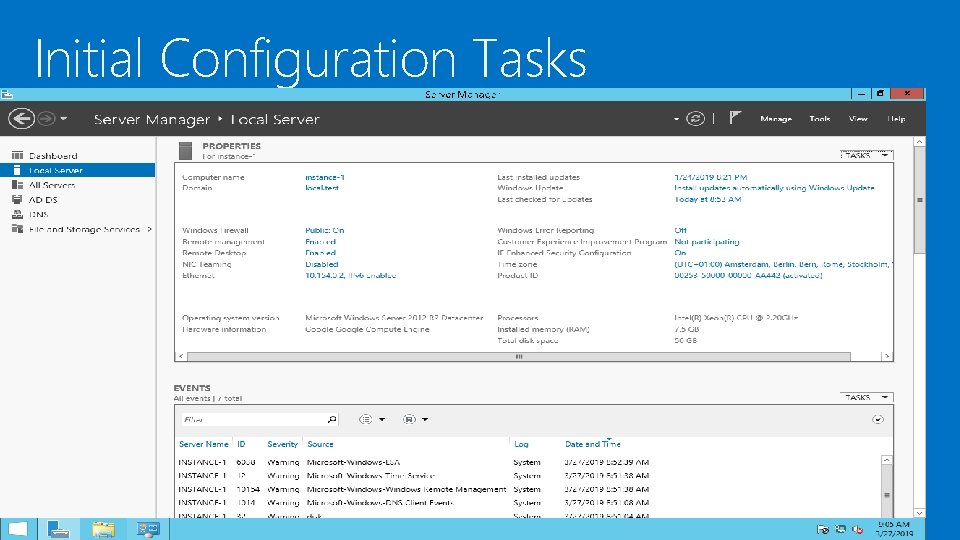Click the computer name instance-1 link
The width and height of the screenshot is (960, 540).
point(324,177)
